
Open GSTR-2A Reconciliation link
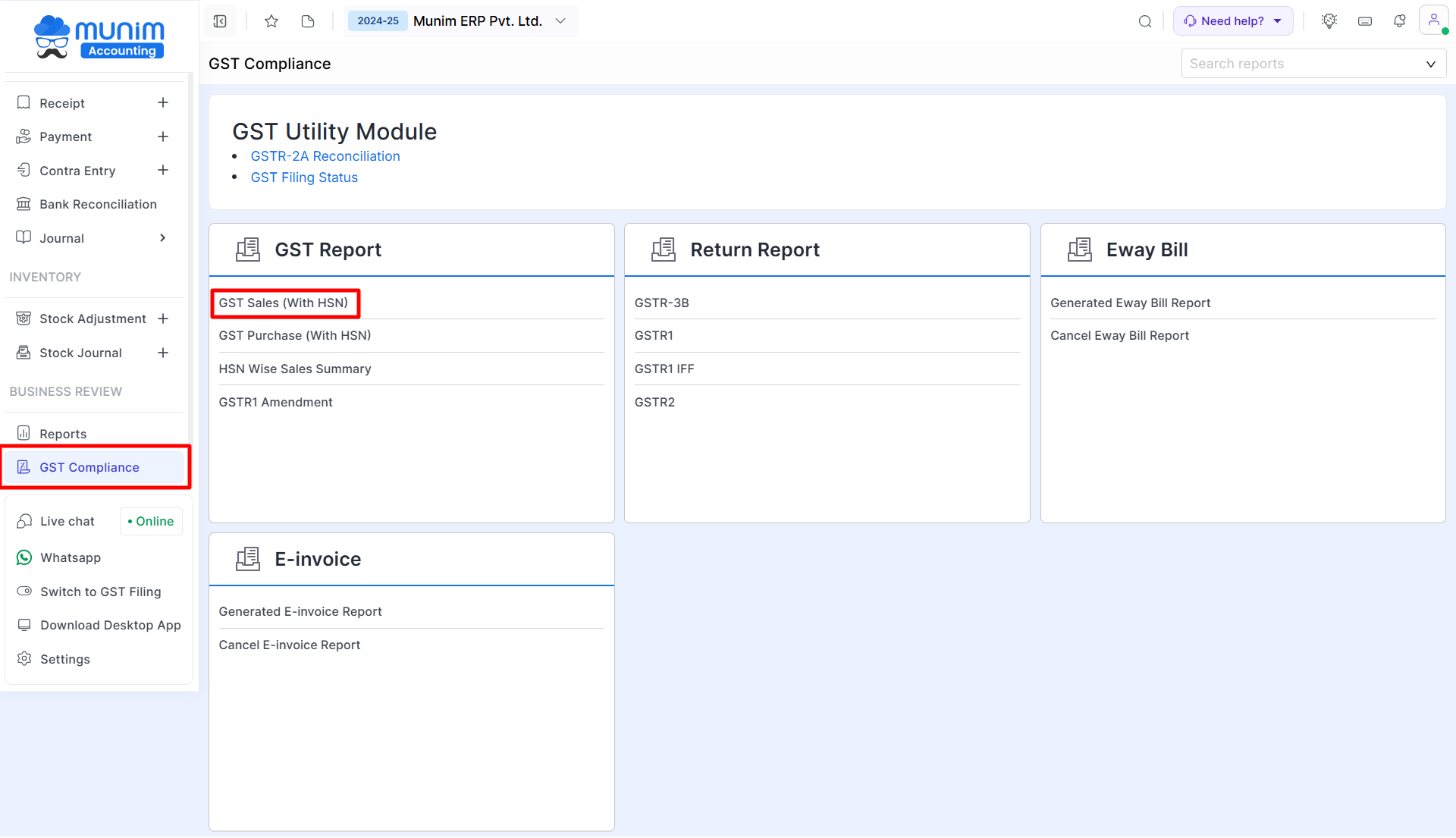pyautogui.click(x=325, y=156)
